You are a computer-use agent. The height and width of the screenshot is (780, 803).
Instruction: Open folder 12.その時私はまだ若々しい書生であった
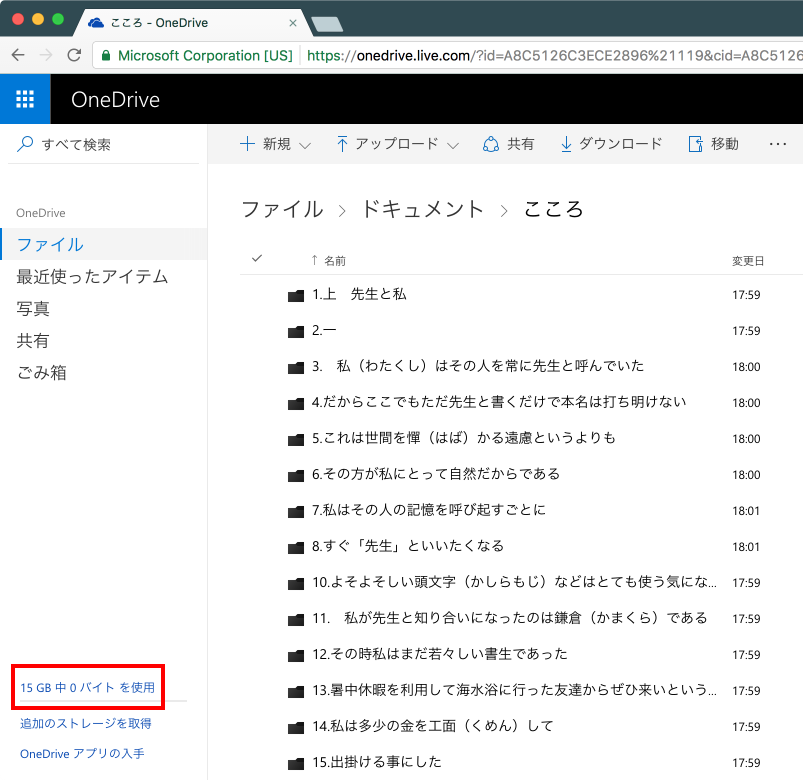click(x=439, y=654)
